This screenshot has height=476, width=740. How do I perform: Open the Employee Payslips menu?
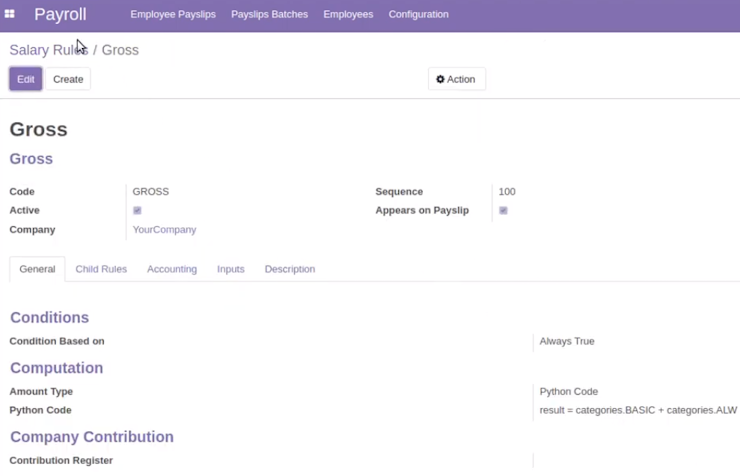point(173,14)
